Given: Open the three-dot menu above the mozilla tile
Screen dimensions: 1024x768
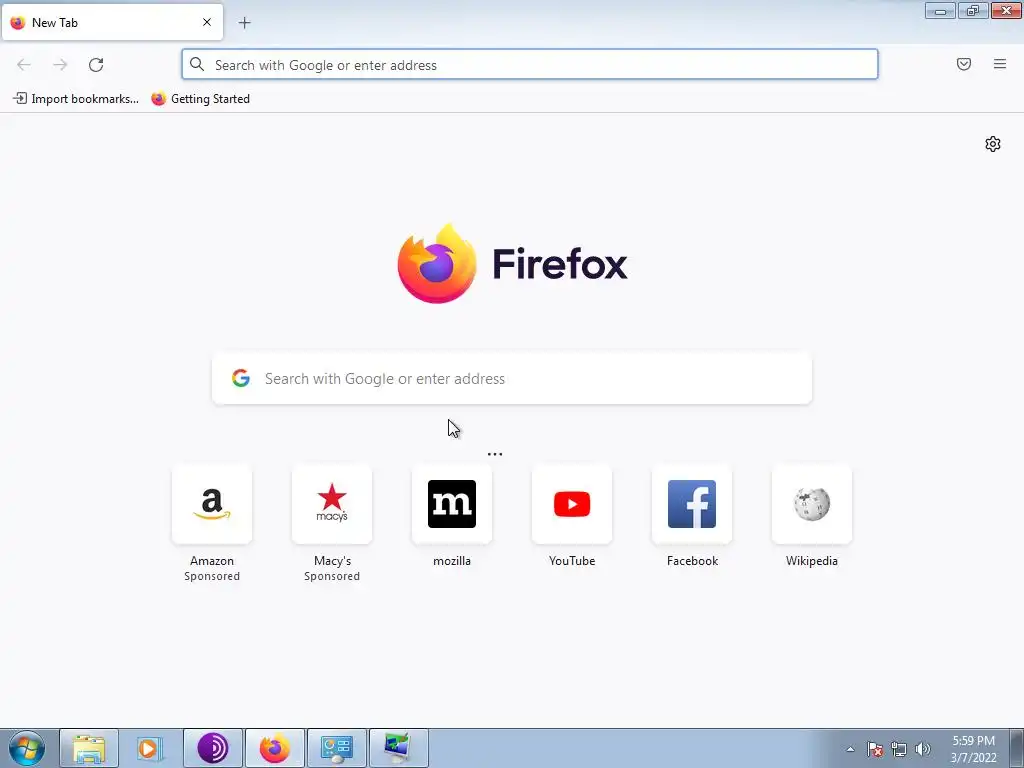Looking at the screenshot, I should pyautogui.click(x=495, y=454).
